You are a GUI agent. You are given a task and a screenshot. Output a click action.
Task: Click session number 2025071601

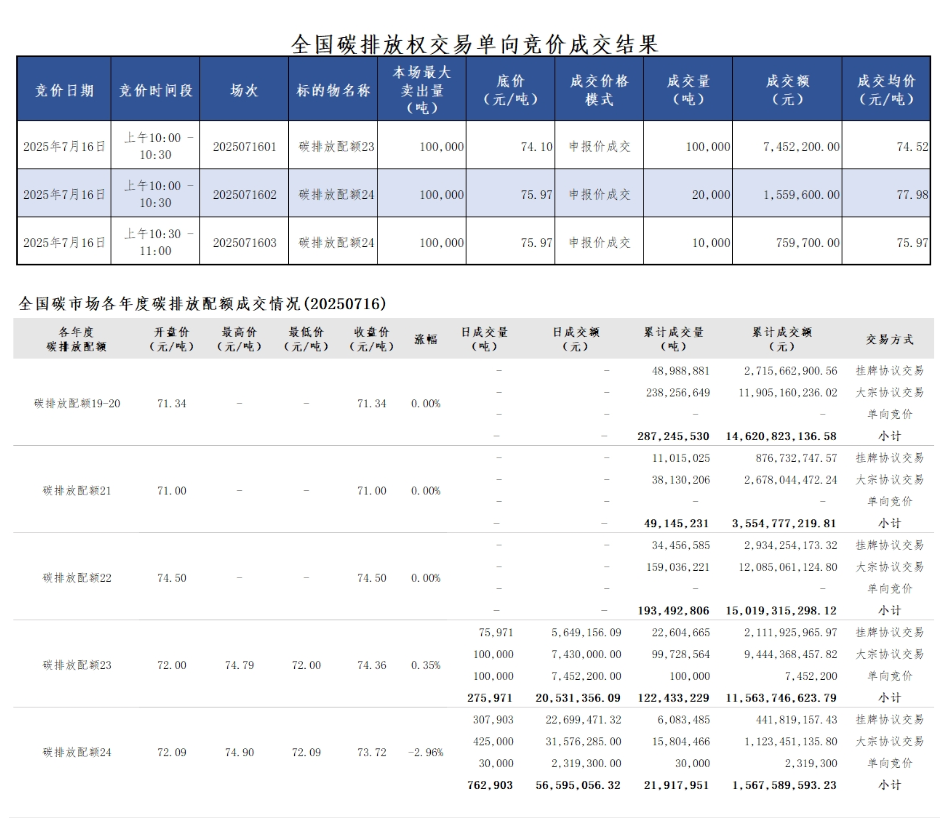pos(244,146)
